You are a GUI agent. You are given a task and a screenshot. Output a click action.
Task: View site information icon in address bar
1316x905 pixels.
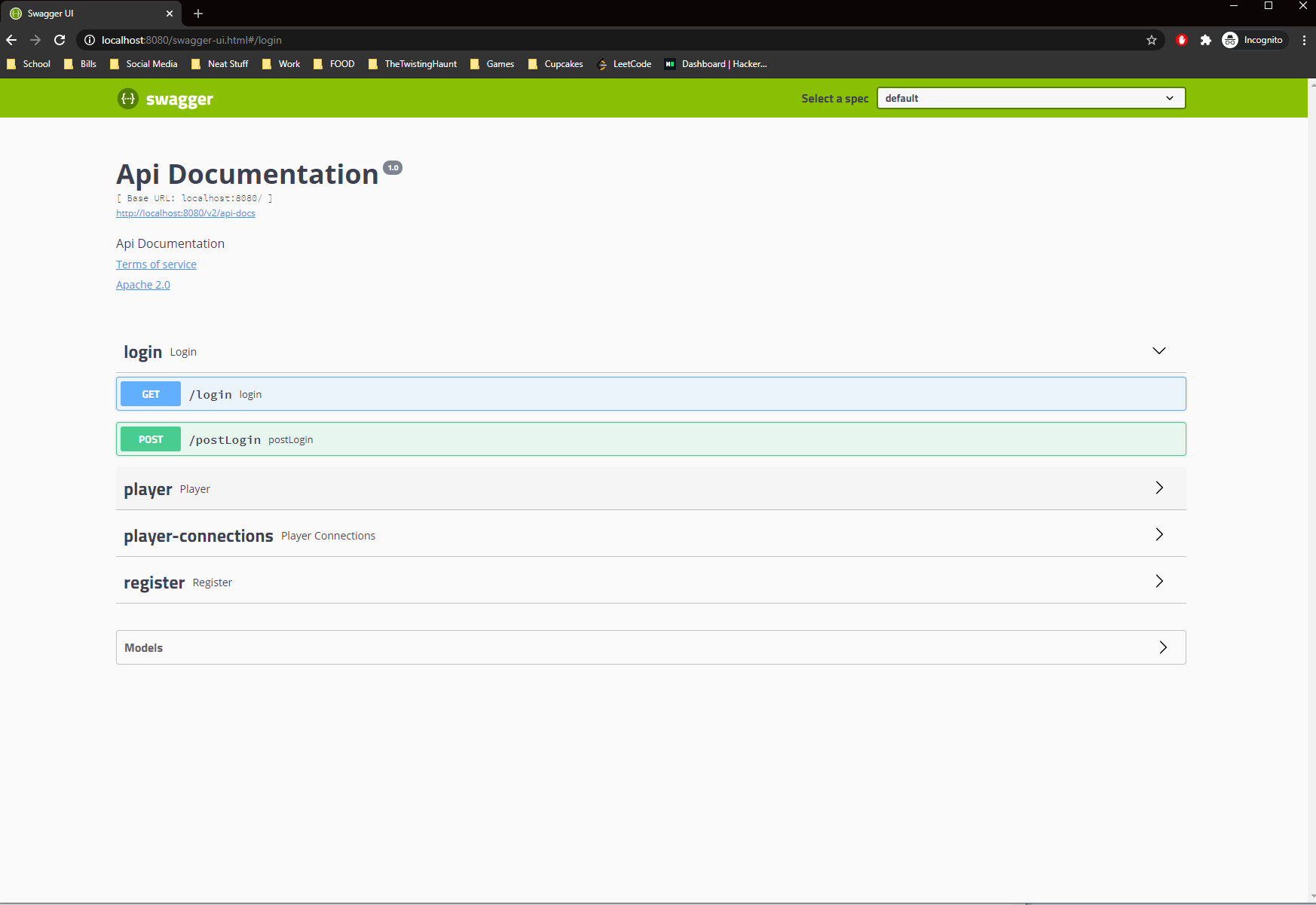[x=89, y=40]
